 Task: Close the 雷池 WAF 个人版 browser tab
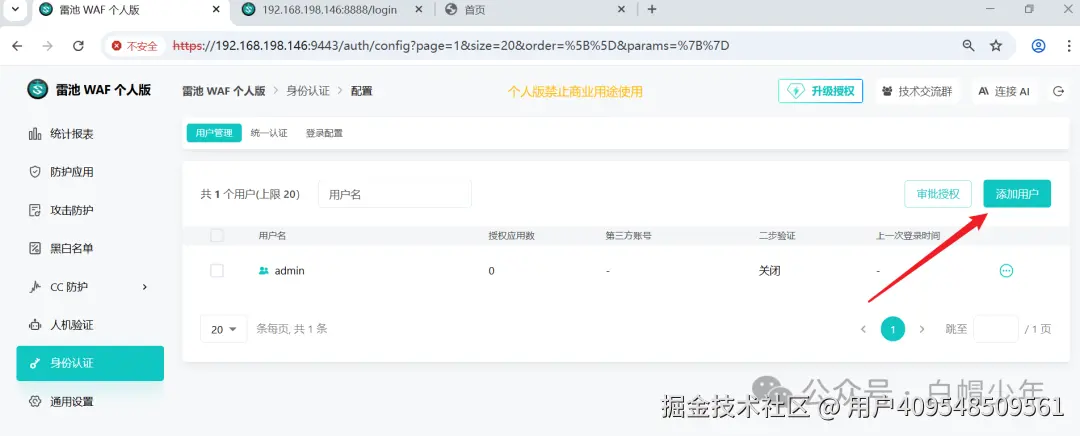(x=216, y=10)
